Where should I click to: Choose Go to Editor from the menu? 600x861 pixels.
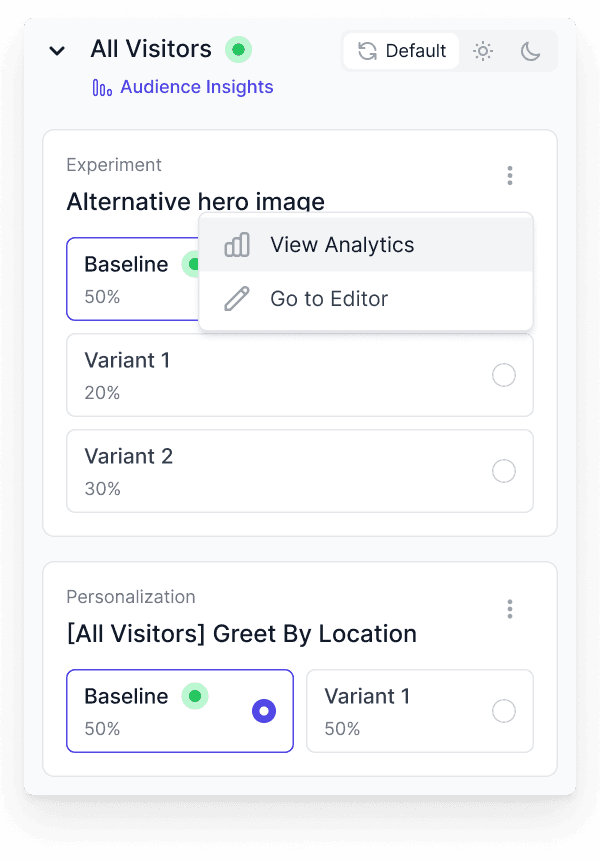pos(329,299)
